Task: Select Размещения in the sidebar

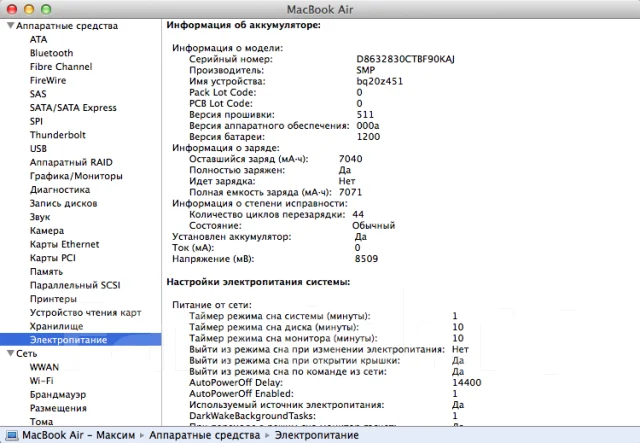Action: point(58,408)
